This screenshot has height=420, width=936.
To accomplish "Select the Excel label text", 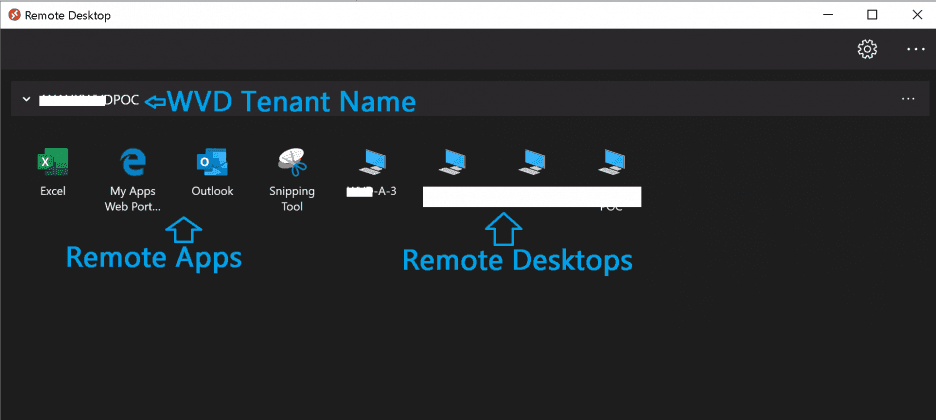I will point(53,192).
